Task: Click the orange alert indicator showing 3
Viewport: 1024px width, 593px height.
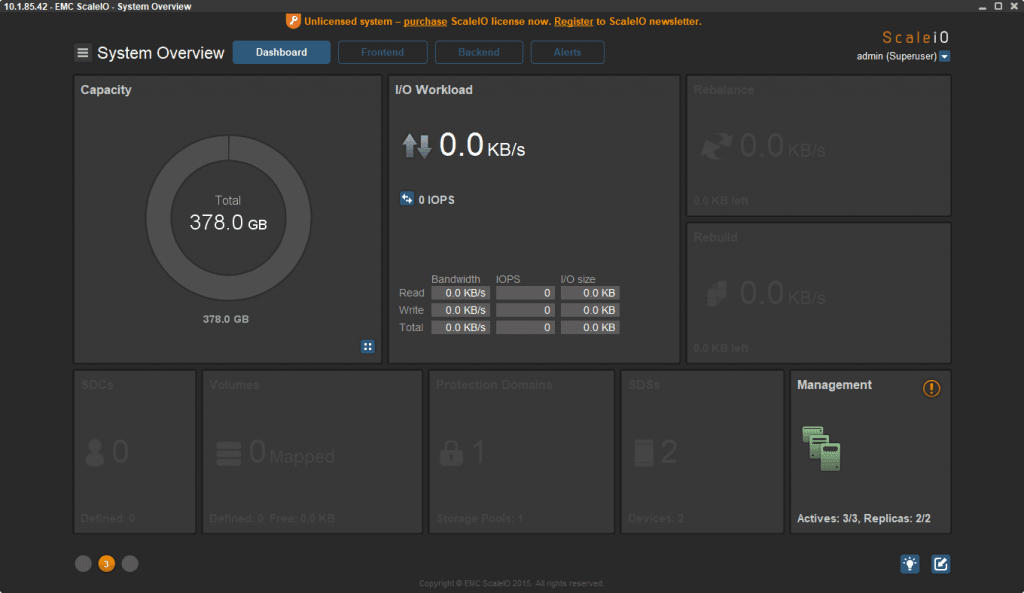Action: tap(106, 564)
